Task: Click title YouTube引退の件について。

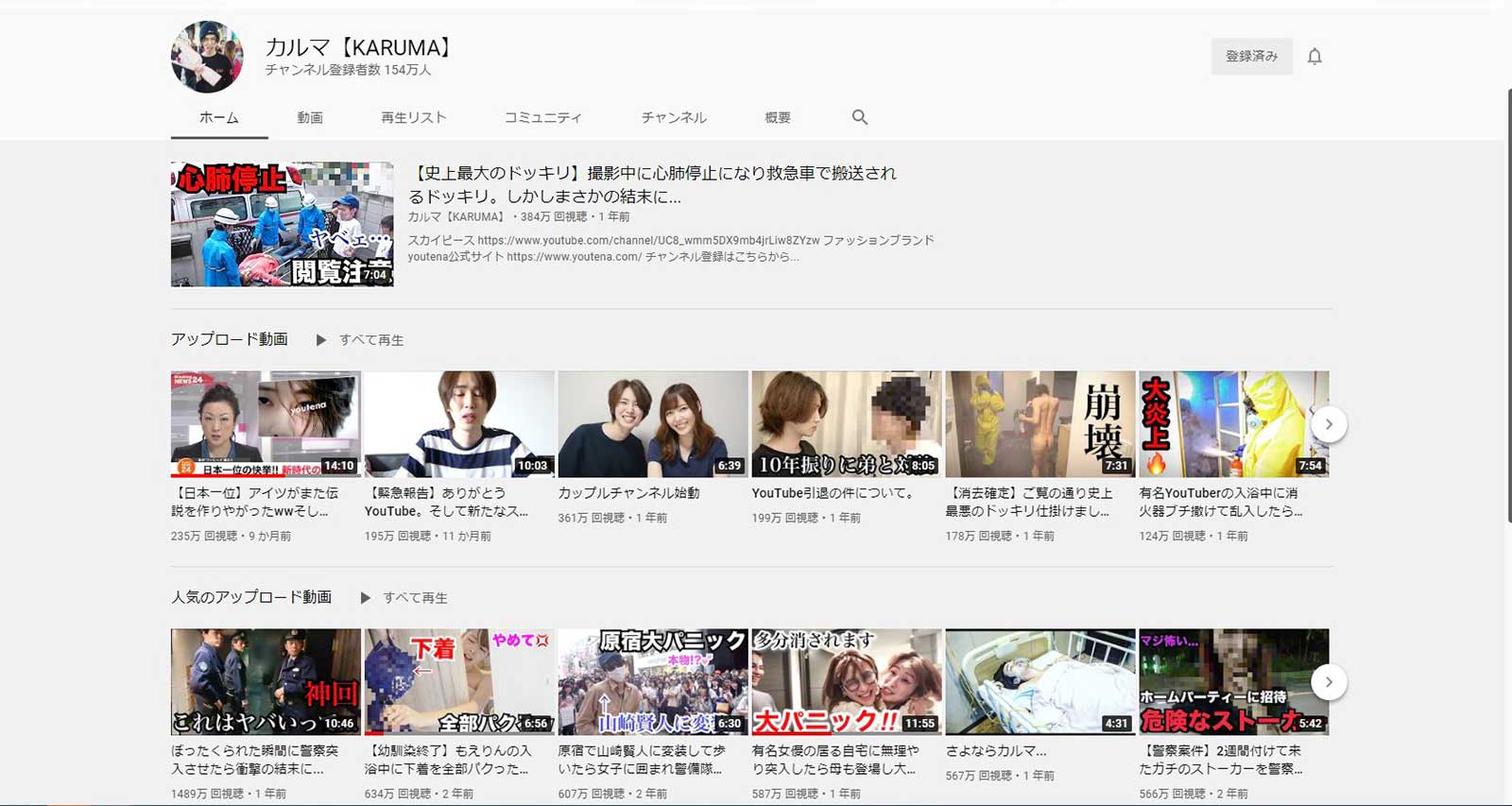Action: point(833,493)
